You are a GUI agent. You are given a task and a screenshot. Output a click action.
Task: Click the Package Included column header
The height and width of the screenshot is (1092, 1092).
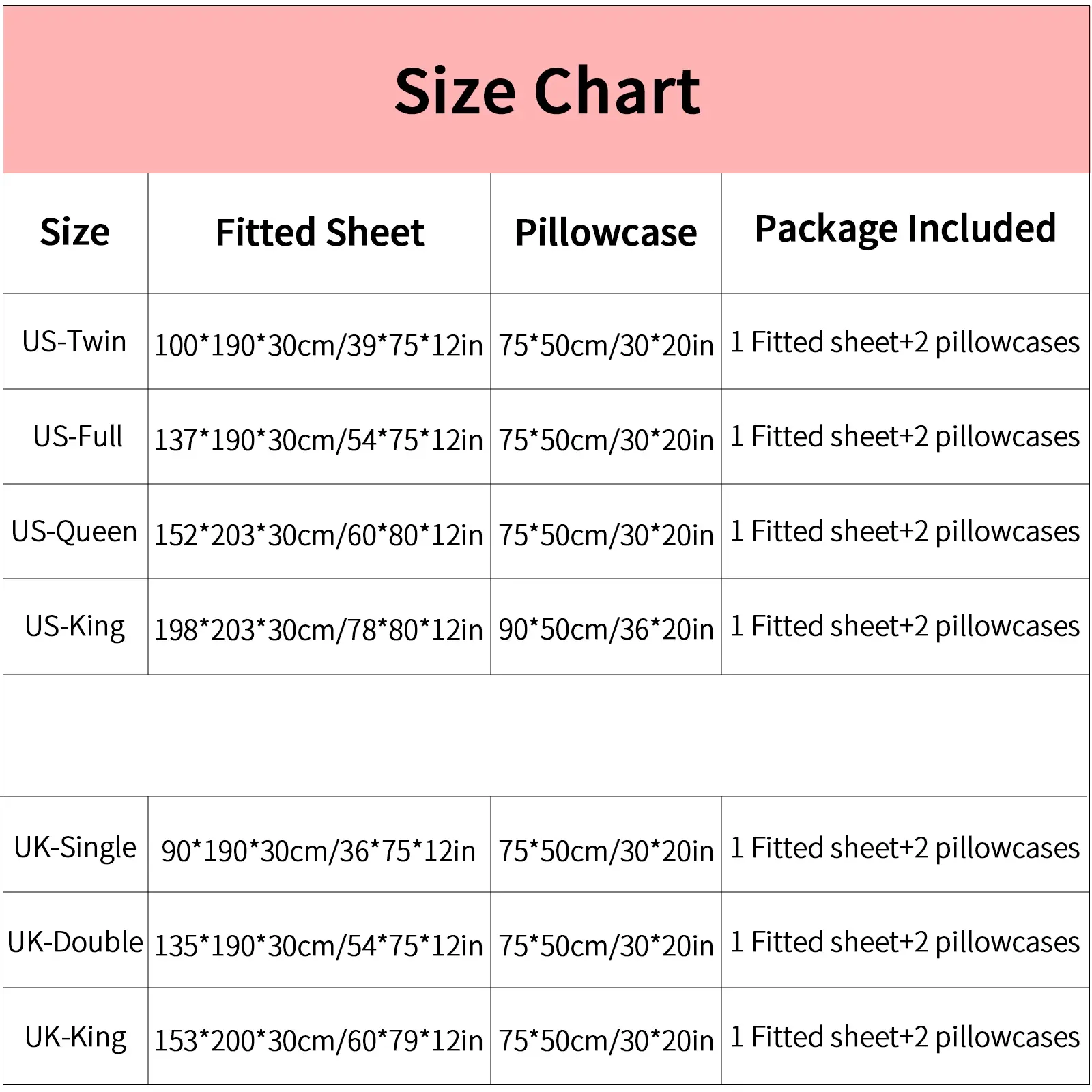click(905, 229)
